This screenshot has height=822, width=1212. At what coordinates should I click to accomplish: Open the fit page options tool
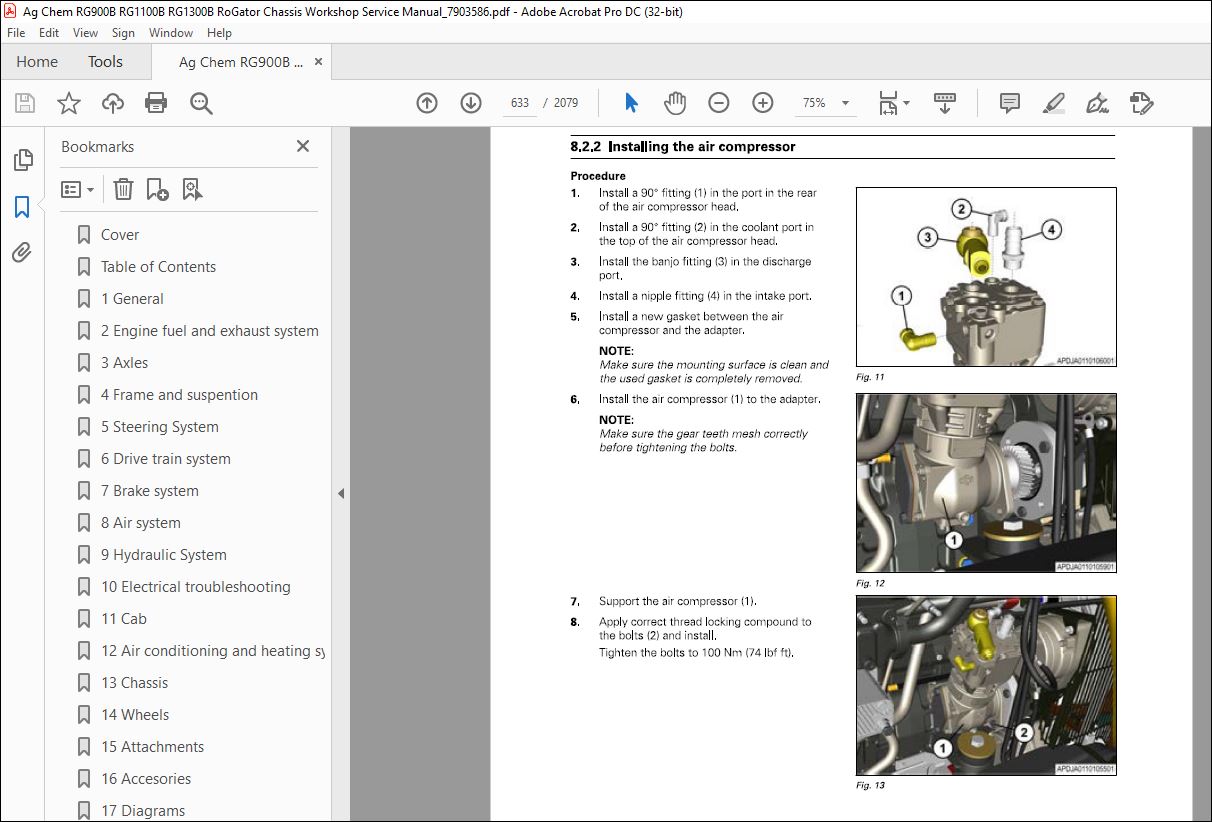coord(893,103)
